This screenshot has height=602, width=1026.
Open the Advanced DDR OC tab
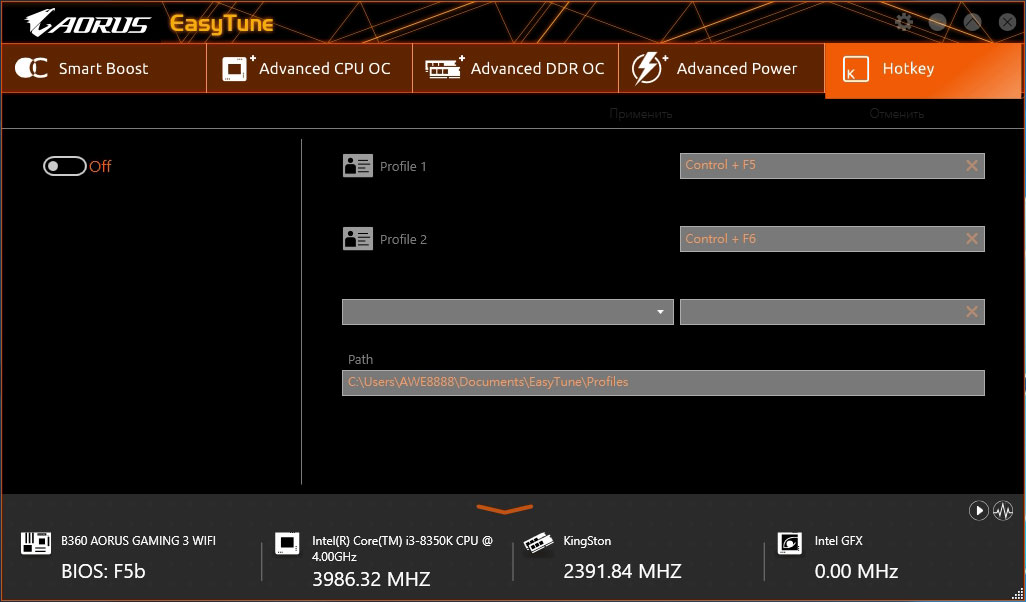click(x=516, y=69)
